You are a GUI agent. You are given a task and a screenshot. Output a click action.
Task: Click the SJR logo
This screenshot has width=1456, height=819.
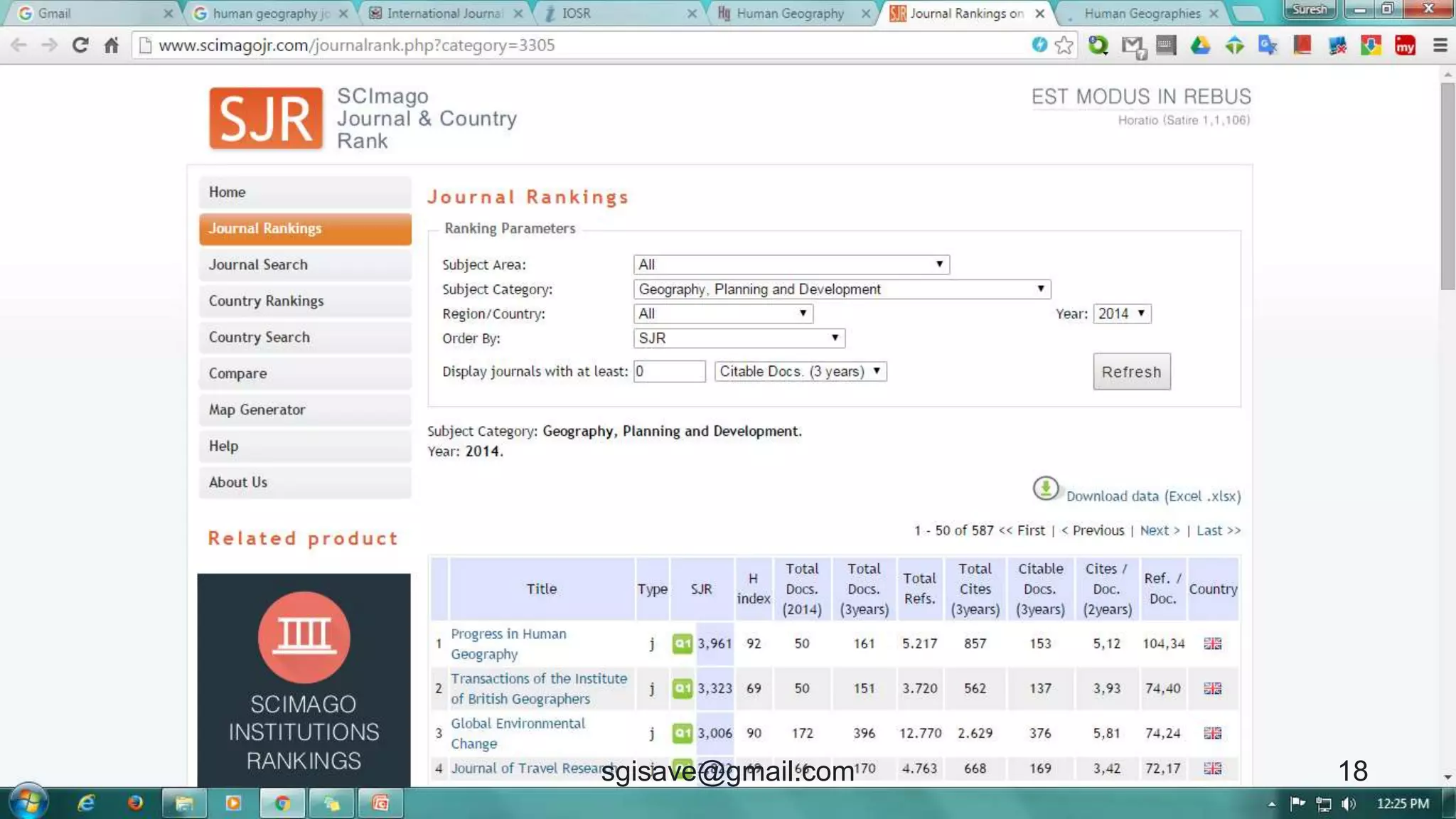[266, 119]
